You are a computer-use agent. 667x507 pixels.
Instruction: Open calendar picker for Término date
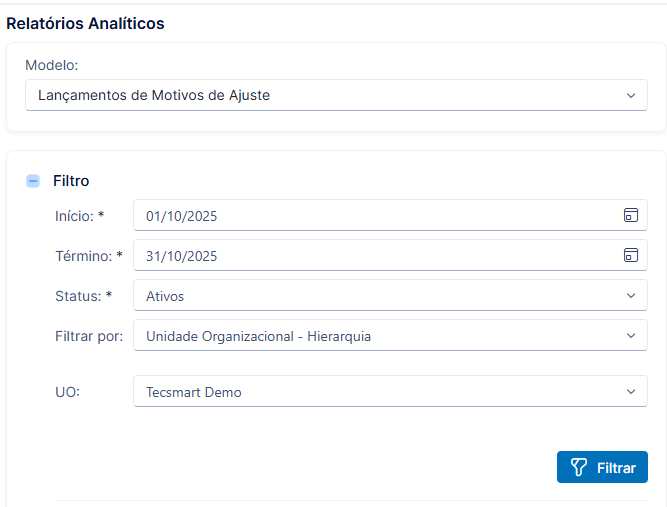tap(630, 255)
